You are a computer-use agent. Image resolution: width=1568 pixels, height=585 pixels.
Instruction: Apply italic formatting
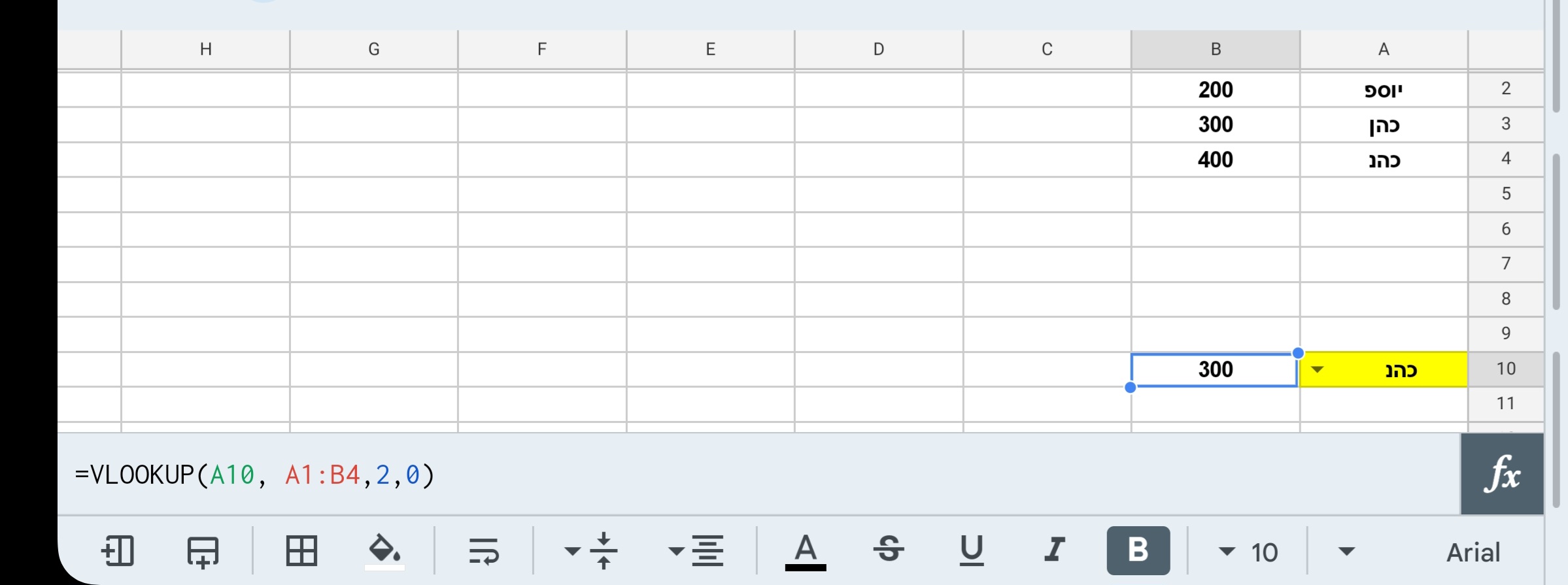point(1053,550)
